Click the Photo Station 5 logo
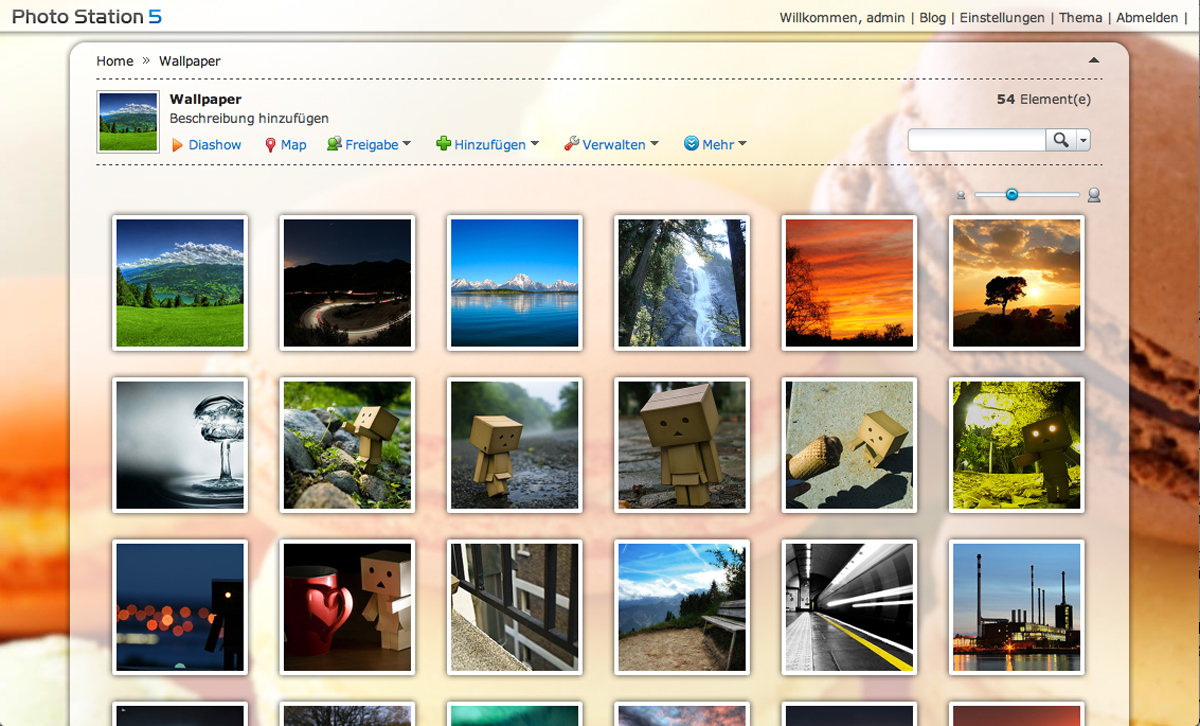Screen dimensions: 1200x726 click(x=87, y=17)
